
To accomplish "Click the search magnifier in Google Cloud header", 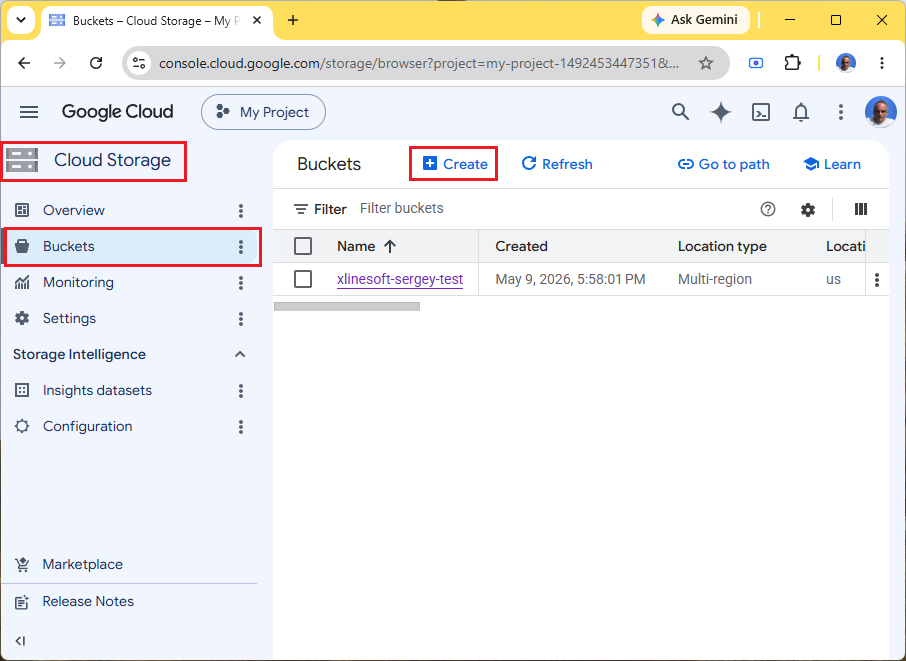I will (x=680, y=112).
